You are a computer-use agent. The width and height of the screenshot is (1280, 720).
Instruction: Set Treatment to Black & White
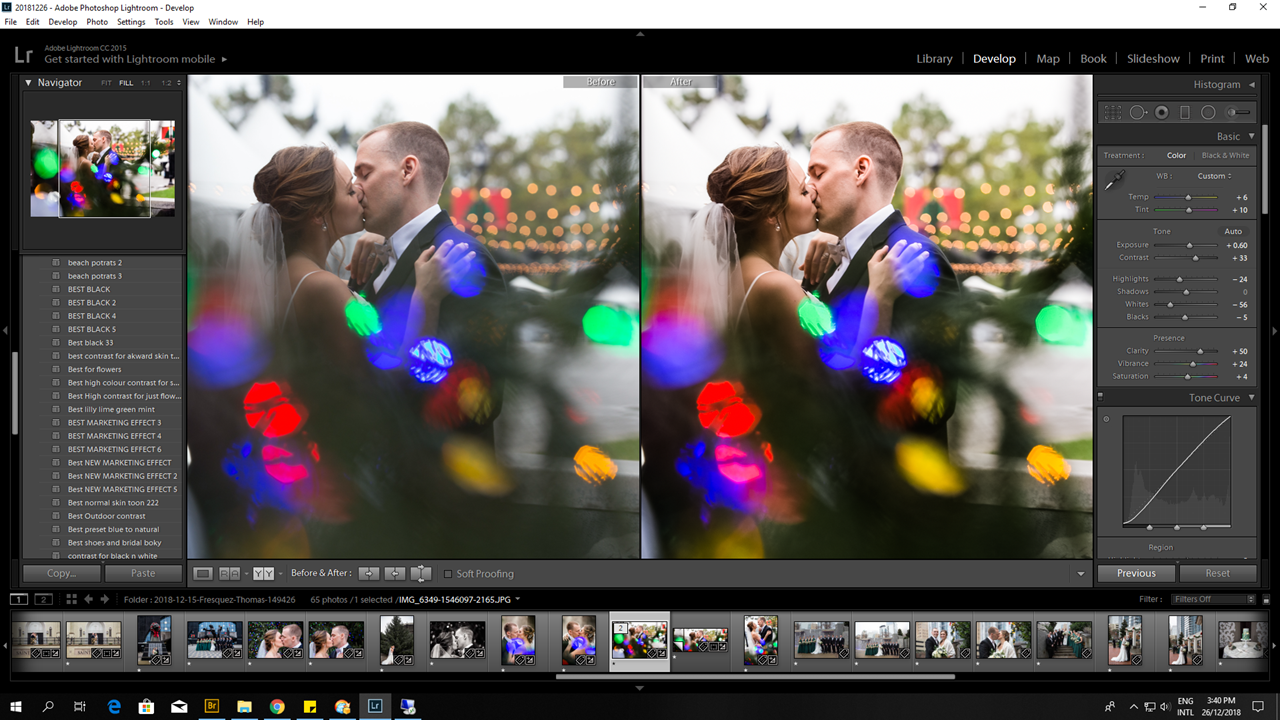(1225, 155)
